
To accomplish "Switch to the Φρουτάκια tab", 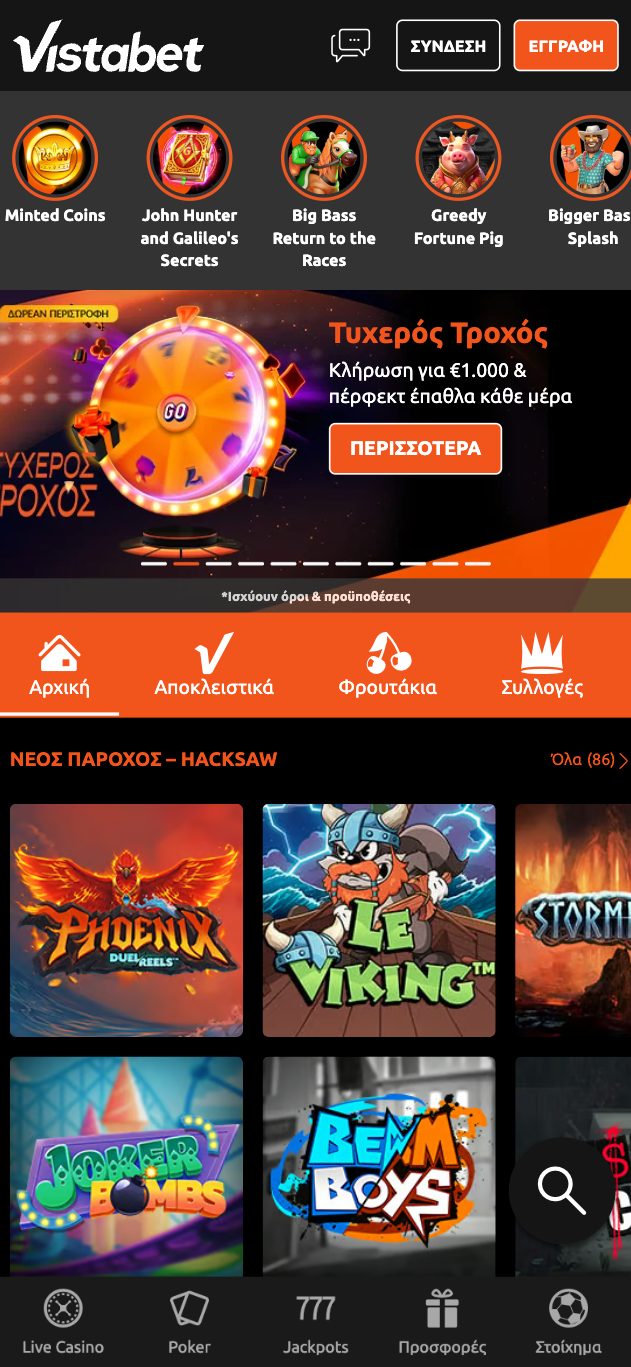I will 388,665.
